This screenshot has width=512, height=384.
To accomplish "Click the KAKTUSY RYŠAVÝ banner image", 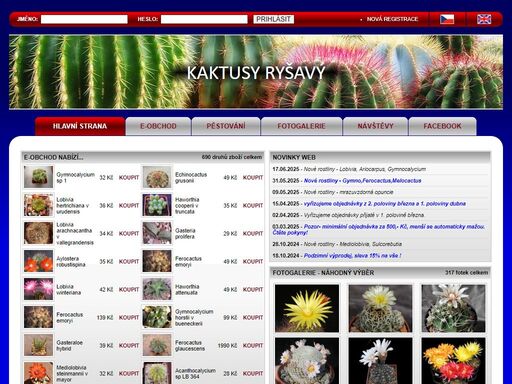I will [256, 72].
